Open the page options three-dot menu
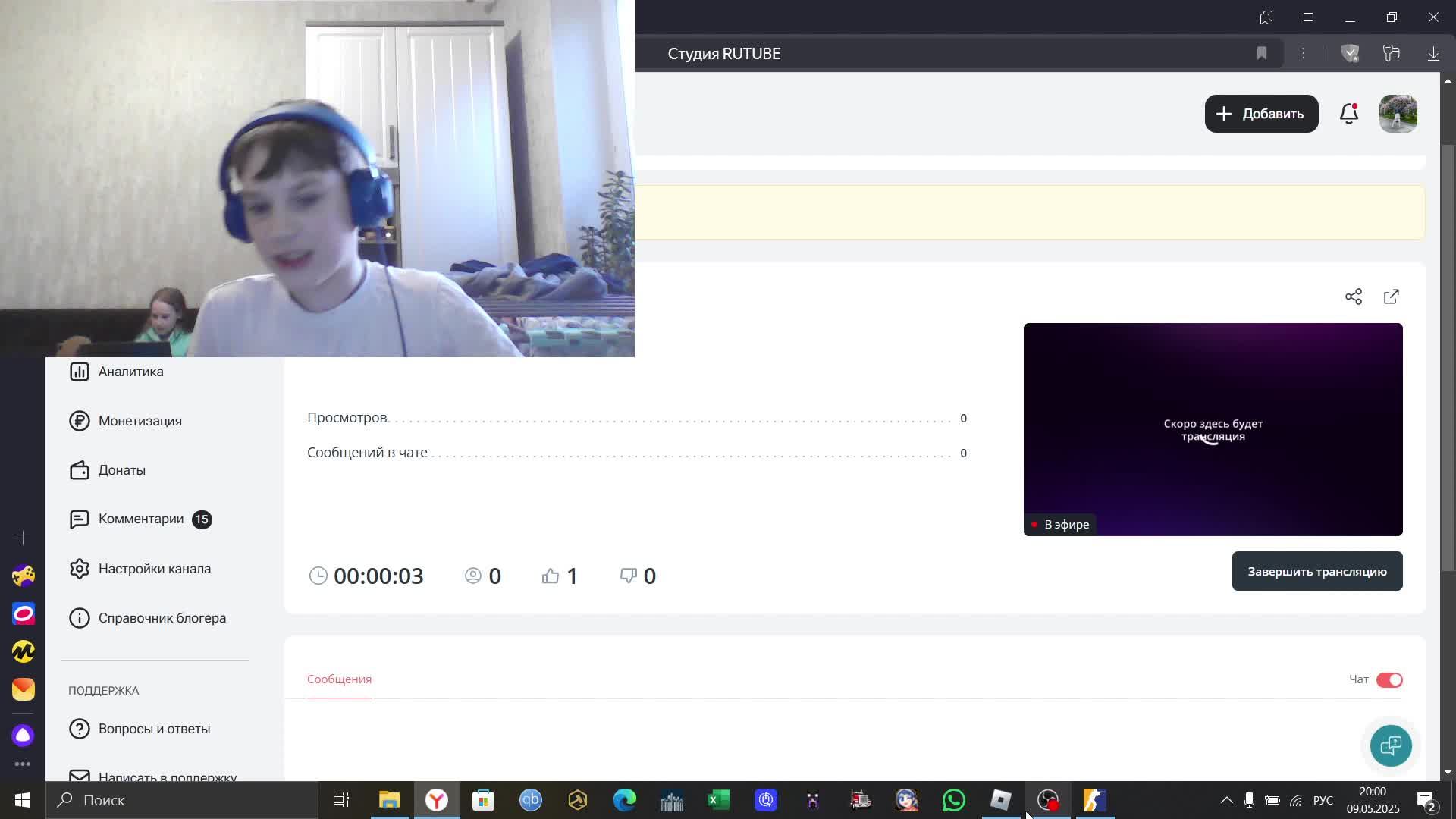1456x819 pixels. (1304, 53)
